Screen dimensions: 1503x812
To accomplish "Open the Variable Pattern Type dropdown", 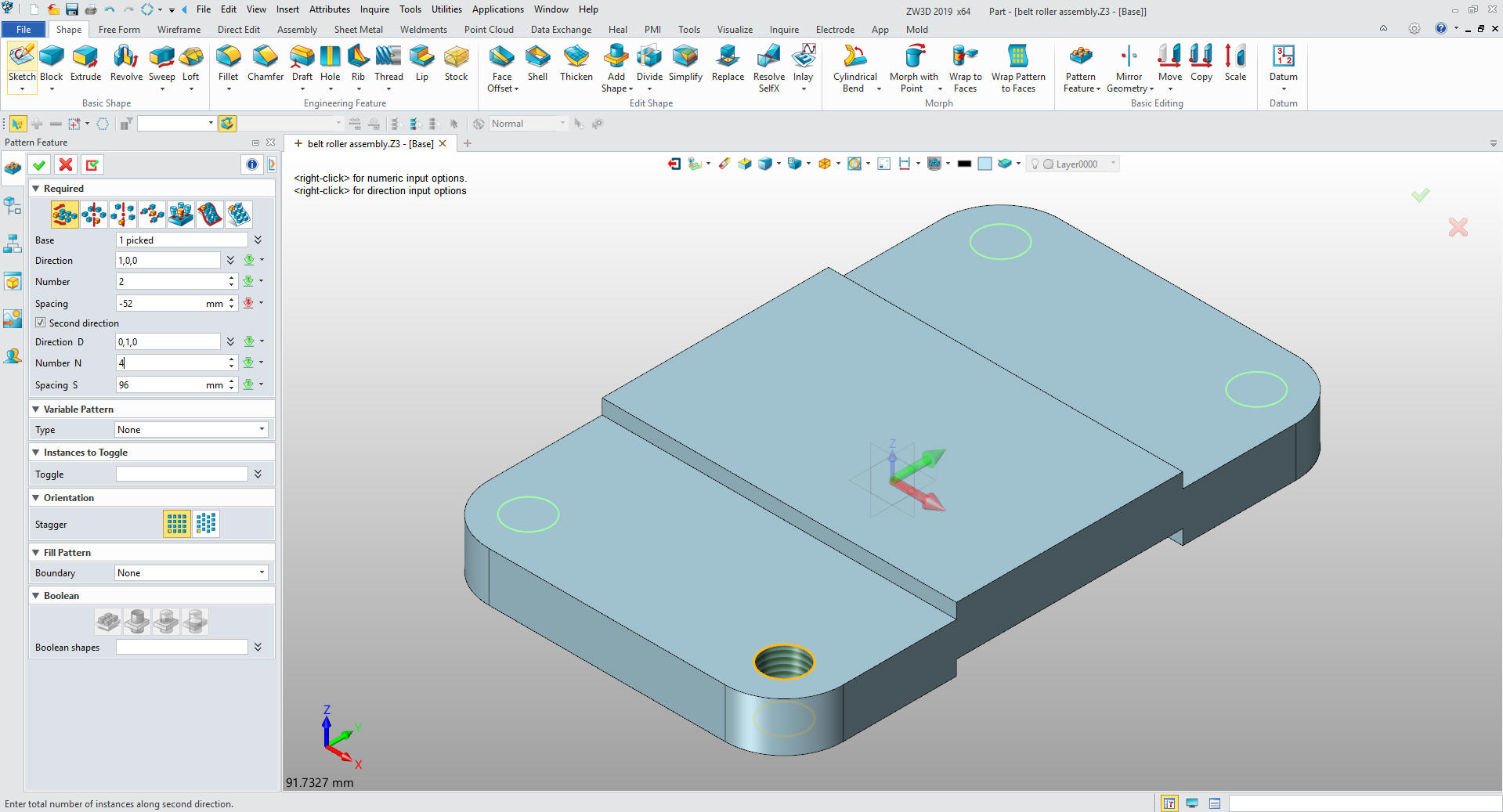I will pyautogui.click(x=190, y=430).
